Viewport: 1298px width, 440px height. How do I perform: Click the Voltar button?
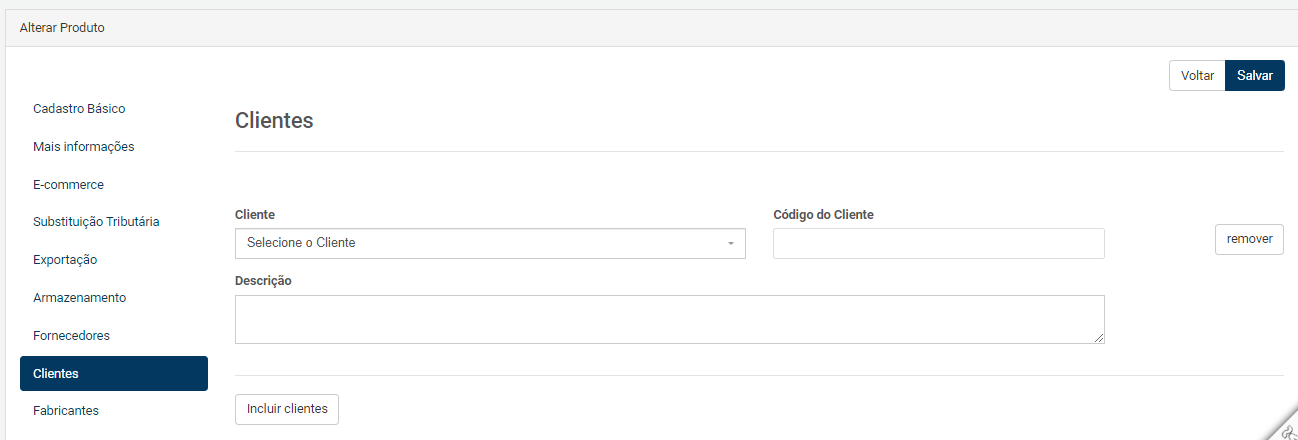tap(1197, 76)
